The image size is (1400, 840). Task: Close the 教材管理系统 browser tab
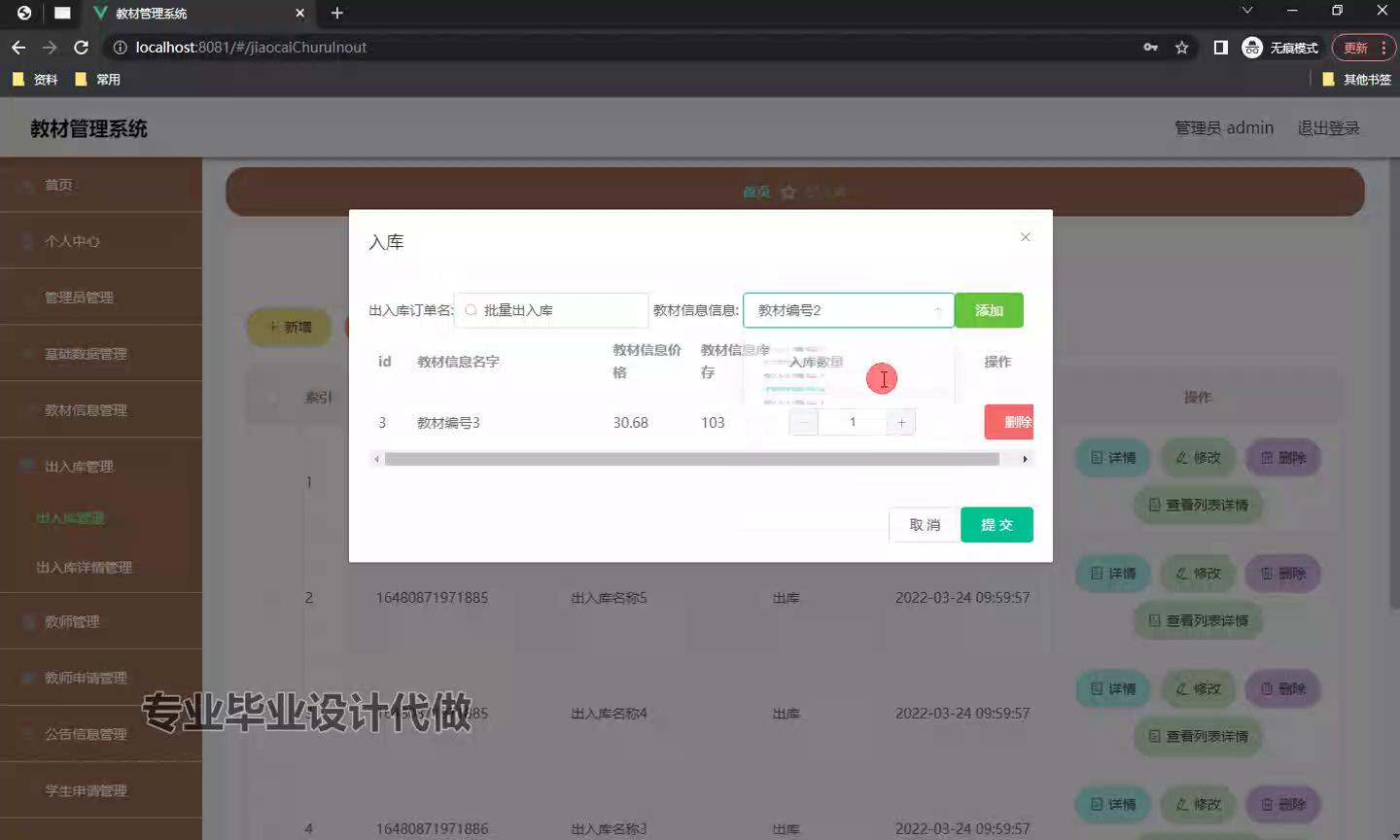[299, 13]
